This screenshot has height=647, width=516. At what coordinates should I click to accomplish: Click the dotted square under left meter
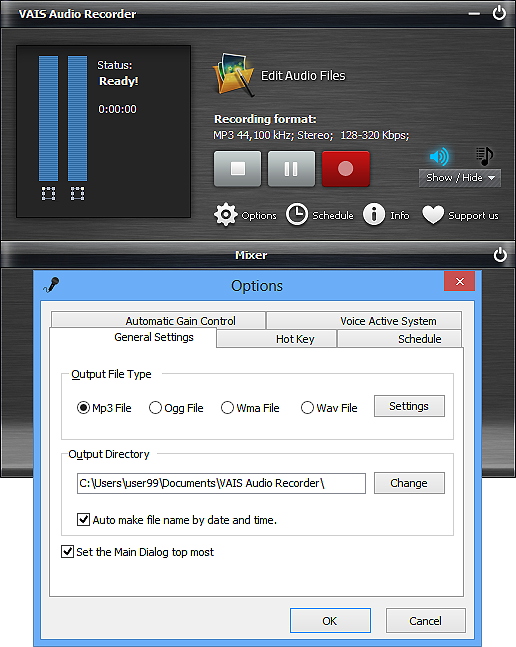[x=48, y=193]
